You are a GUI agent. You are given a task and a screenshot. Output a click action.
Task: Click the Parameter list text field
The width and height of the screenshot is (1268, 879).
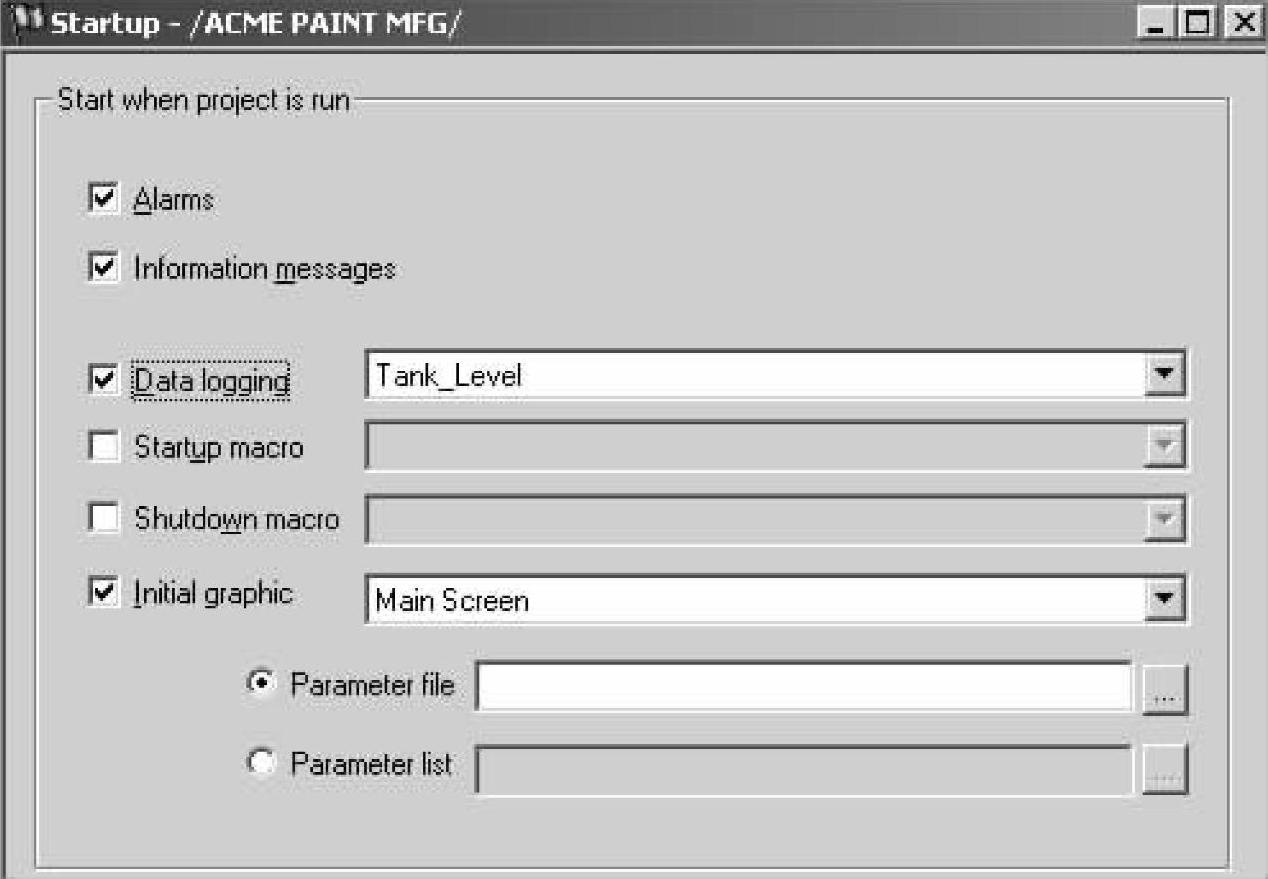(804, 768)
